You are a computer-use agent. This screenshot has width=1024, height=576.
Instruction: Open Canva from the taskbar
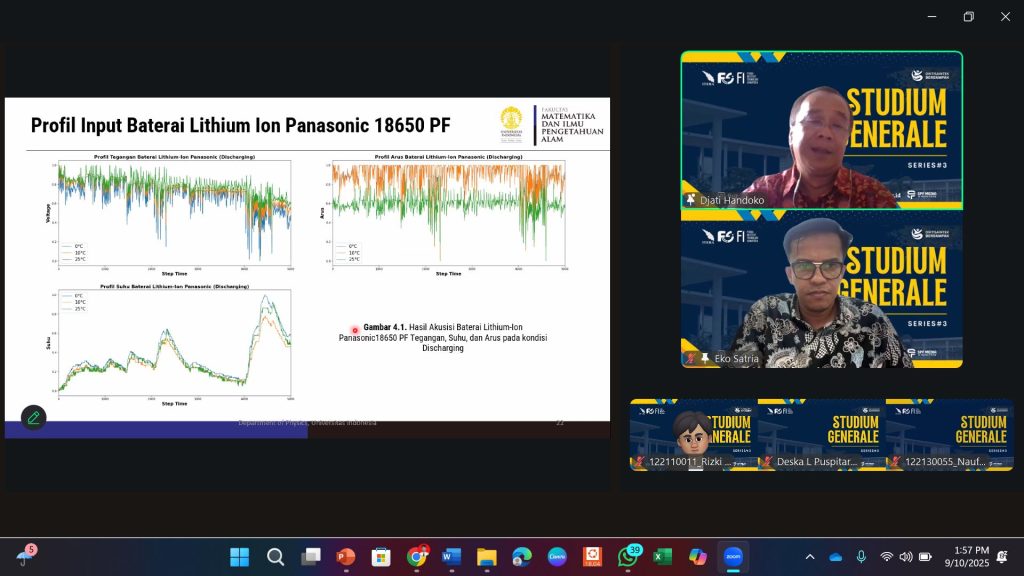pyautogui.click(x=557, y=557)
